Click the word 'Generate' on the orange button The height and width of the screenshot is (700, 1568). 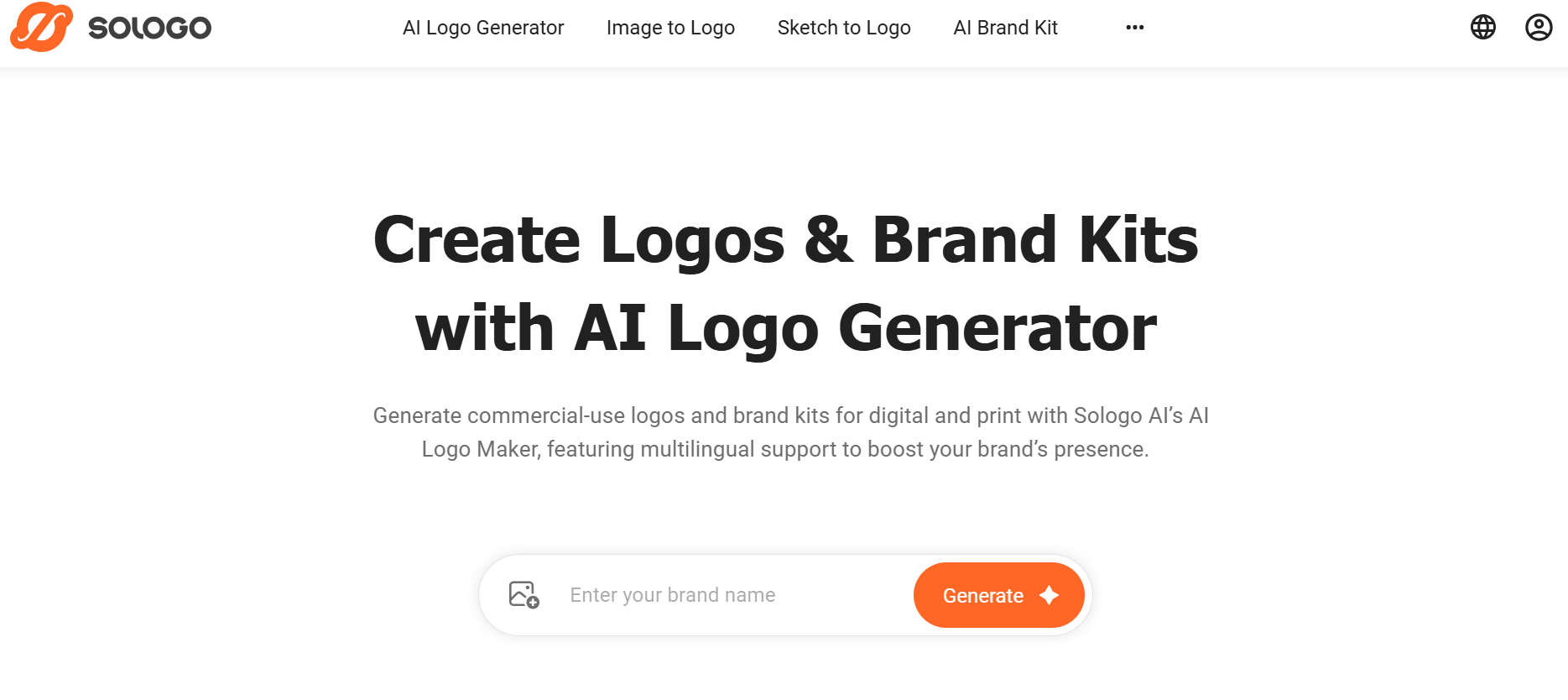(x=982, y=596)
